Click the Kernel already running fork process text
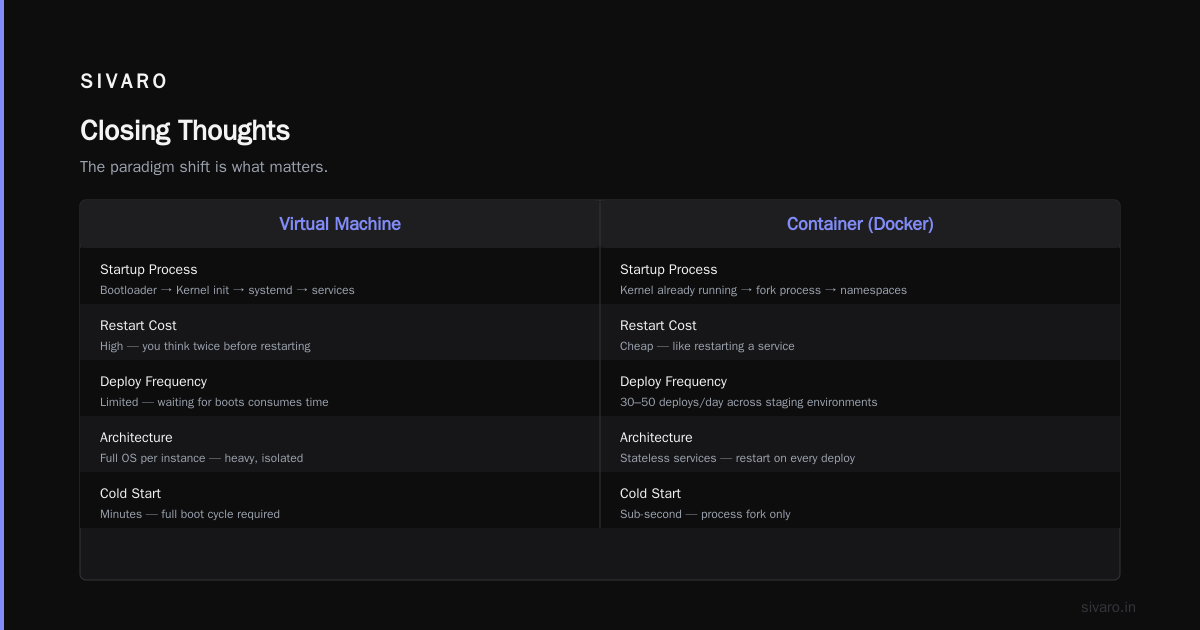The height and width of the screenshot is (630, 1200). (x=763, y=290)
